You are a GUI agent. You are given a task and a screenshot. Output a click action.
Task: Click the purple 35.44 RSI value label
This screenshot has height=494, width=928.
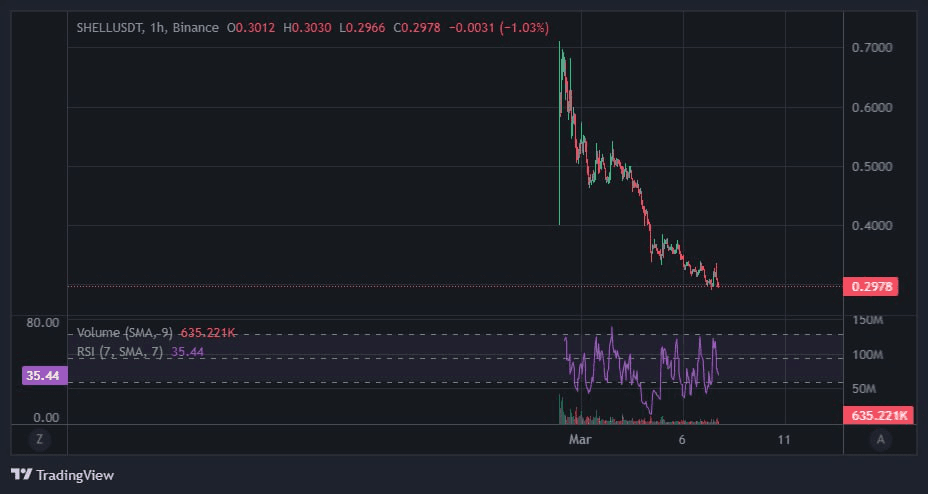[x=42, y=376]
